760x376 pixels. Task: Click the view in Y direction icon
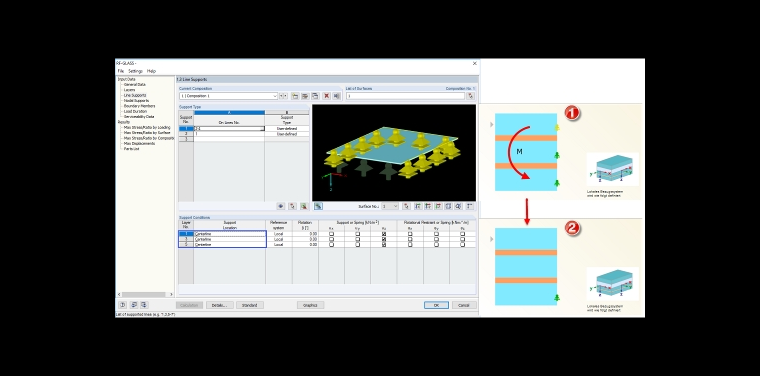[x=428, y=206]
